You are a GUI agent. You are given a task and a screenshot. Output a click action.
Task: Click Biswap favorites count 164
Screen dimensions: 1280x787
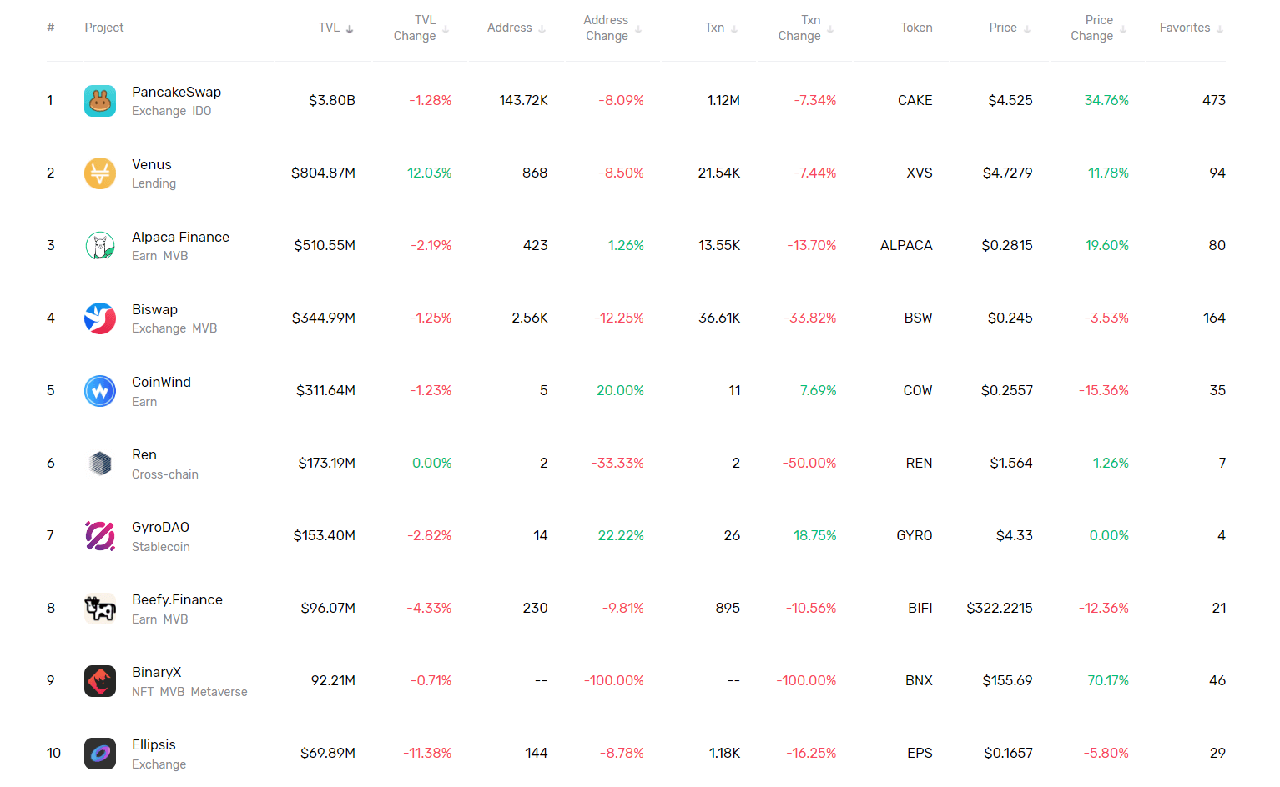click(1214, 318)
